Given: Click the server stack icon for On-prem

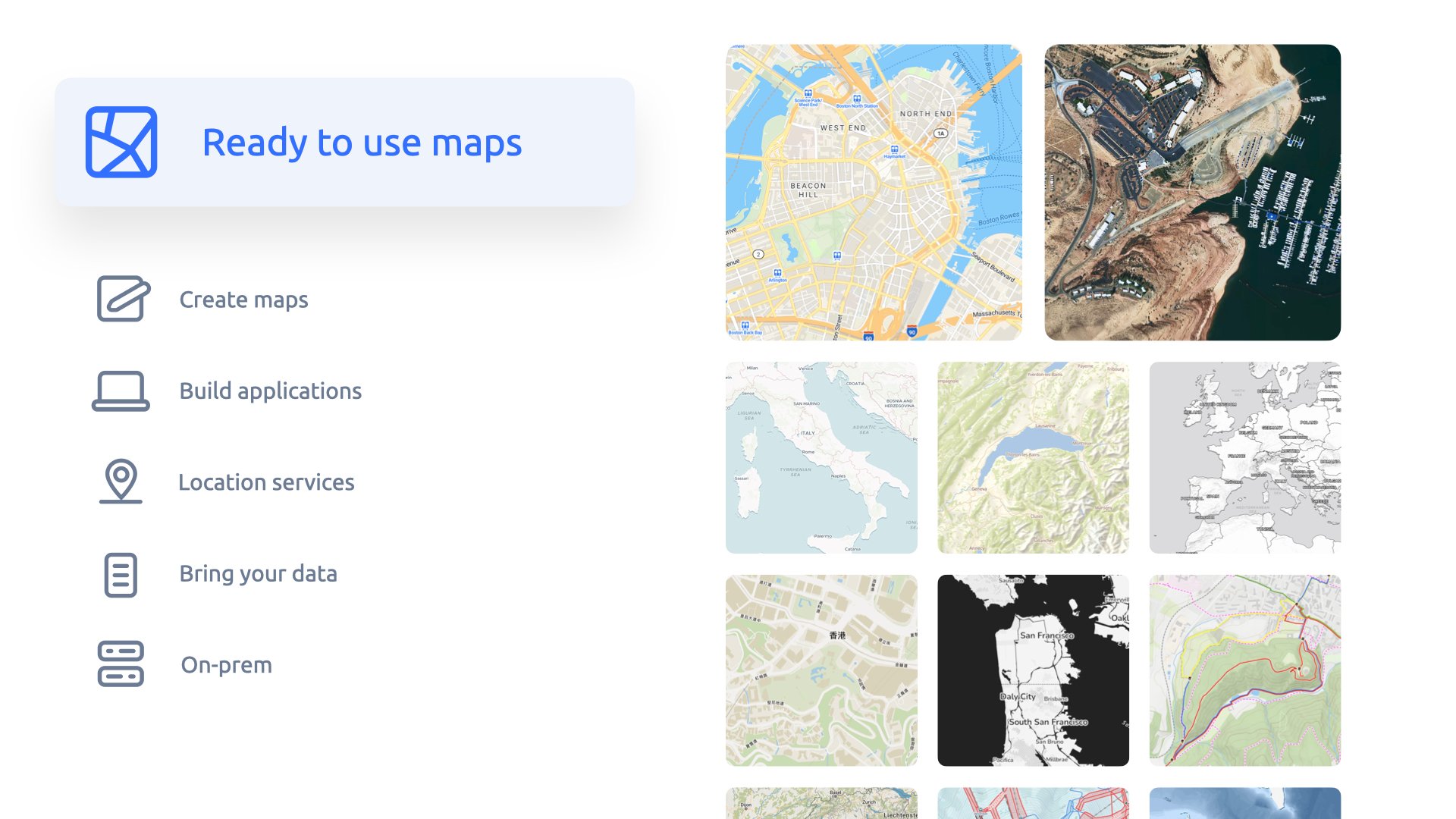Looking at the screenshot, I should tap(121, 664).
